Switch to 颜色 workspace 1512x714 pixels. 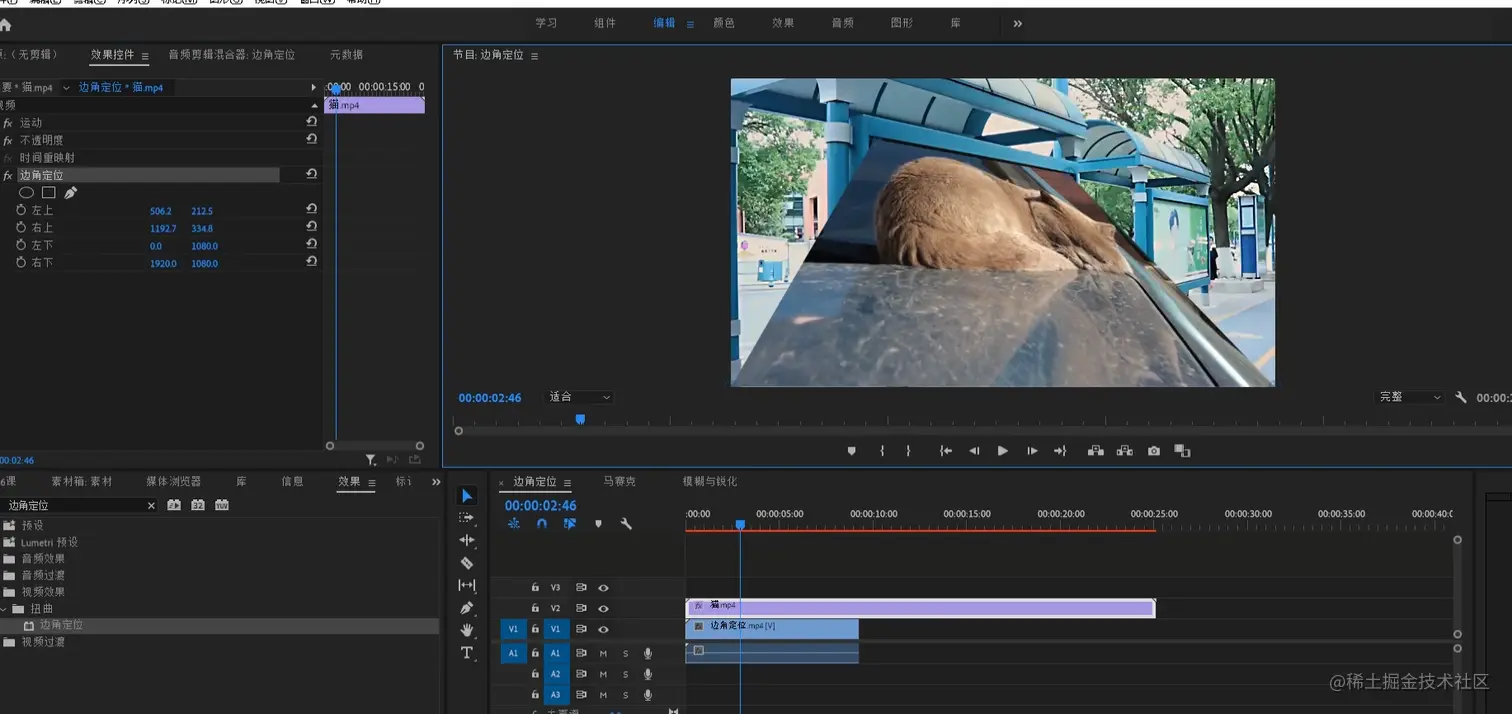point(724,23)
